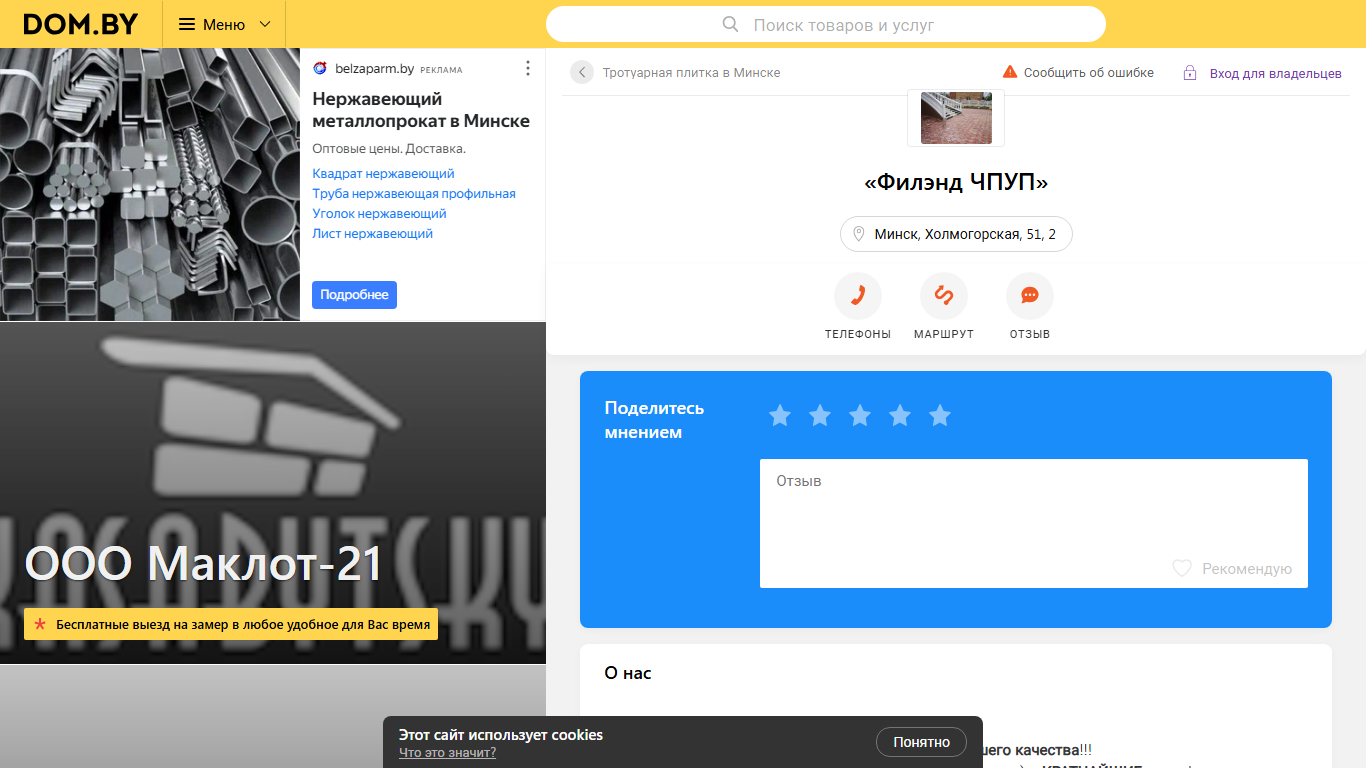Click the Поделитесь мнением label
Viewport: 1366px width, 768px height.
point(654,420)
